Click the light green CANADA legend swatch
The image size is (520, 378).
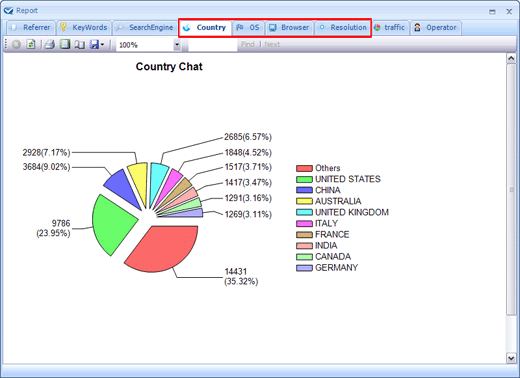pos(304,257)
